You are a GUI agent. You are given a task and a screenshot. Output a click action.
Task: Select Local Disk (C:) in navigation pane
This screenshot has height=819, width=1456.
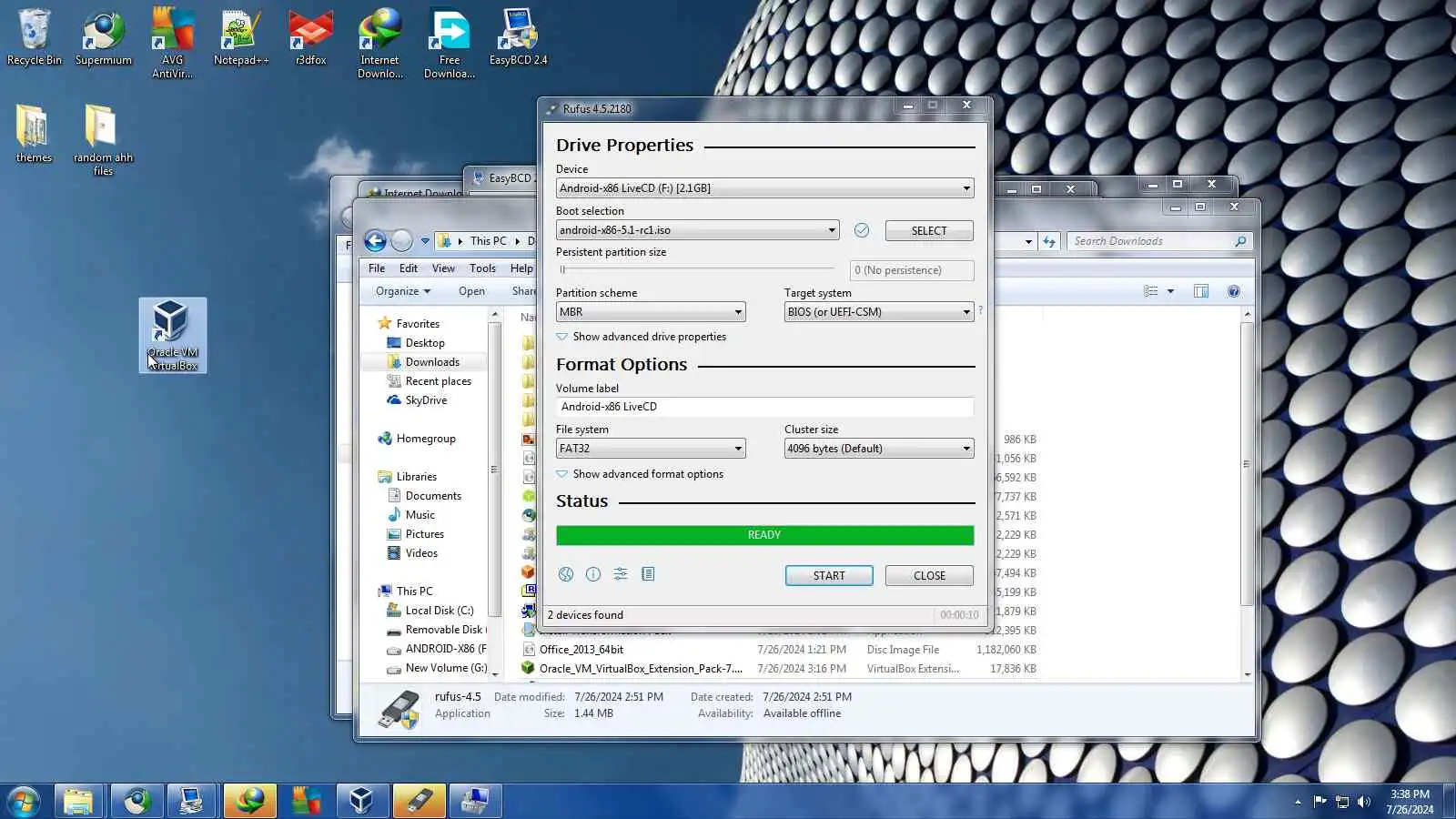440,611
